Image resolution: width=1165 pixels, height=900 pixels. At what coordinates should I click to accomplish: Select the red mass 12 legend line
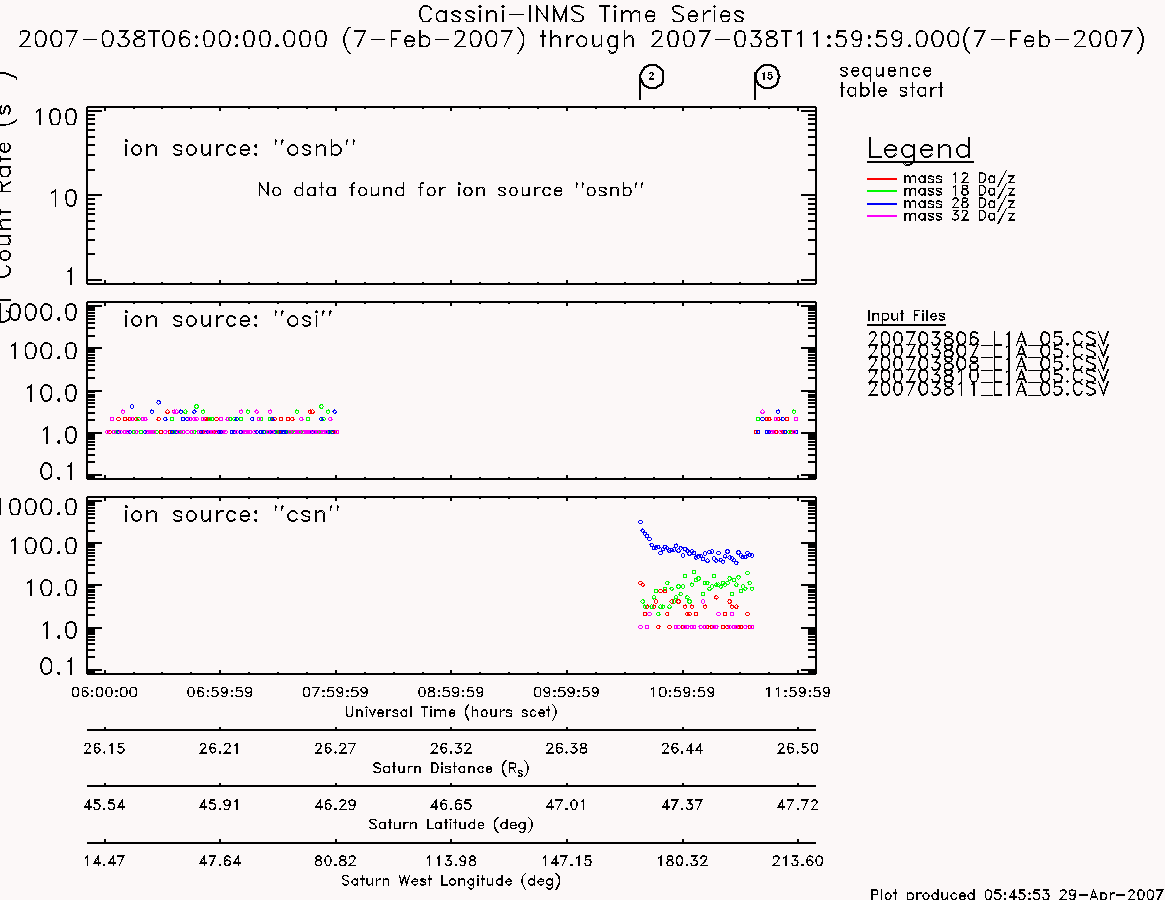click(x=882, y=179)
